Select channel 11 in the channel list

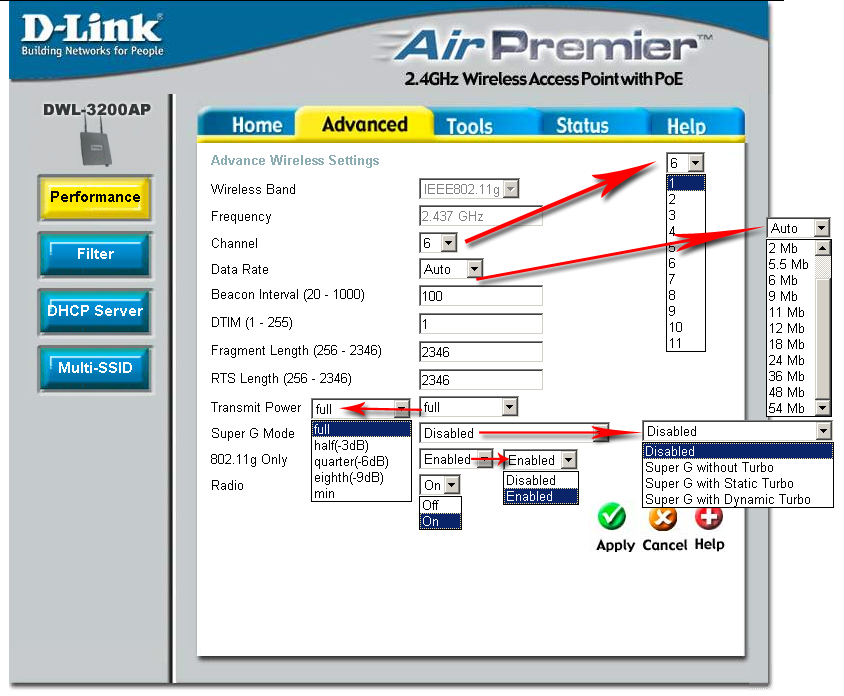click(686, 343)
